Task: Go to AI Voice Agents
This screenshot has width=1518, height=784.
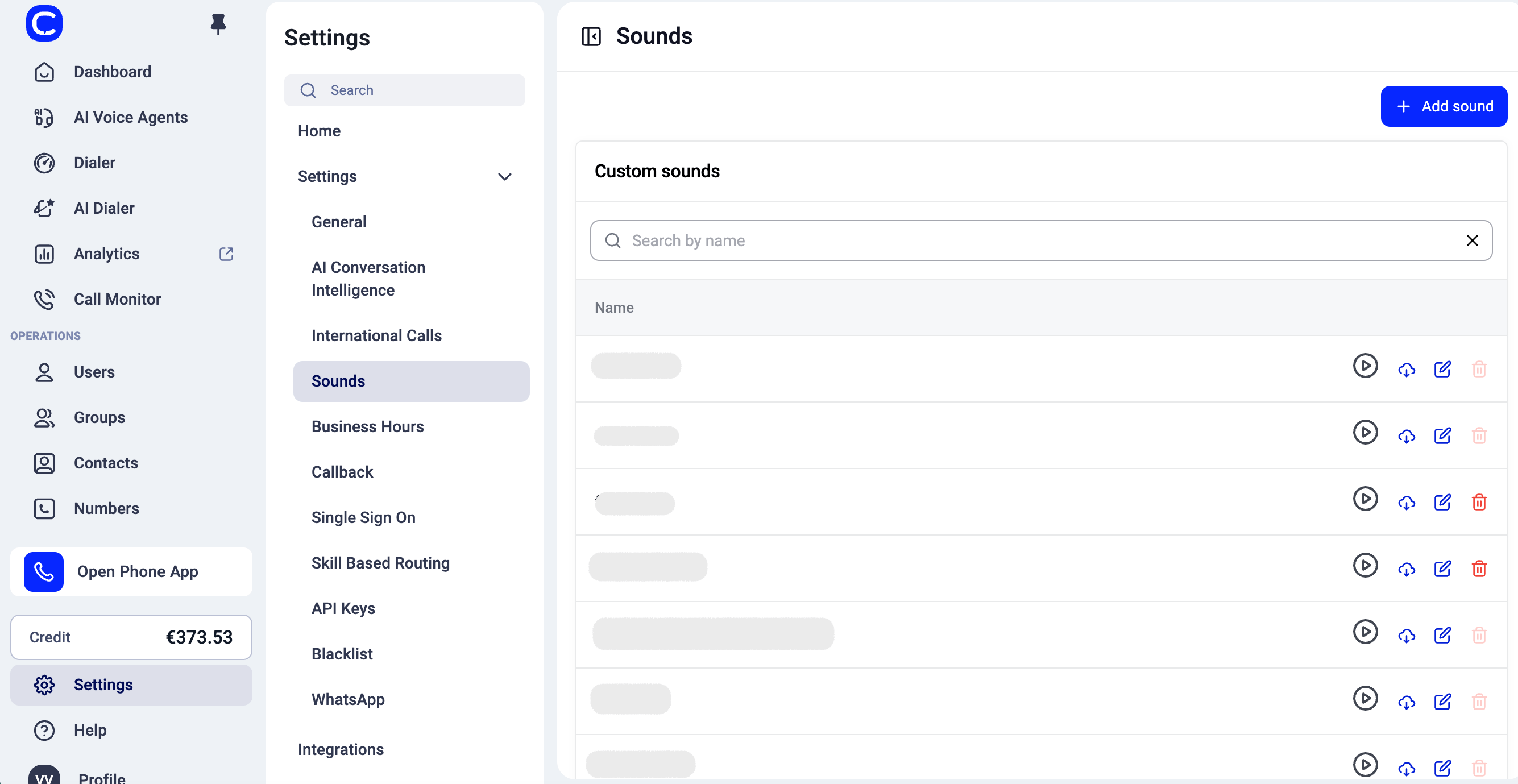Action: (131, 117)
